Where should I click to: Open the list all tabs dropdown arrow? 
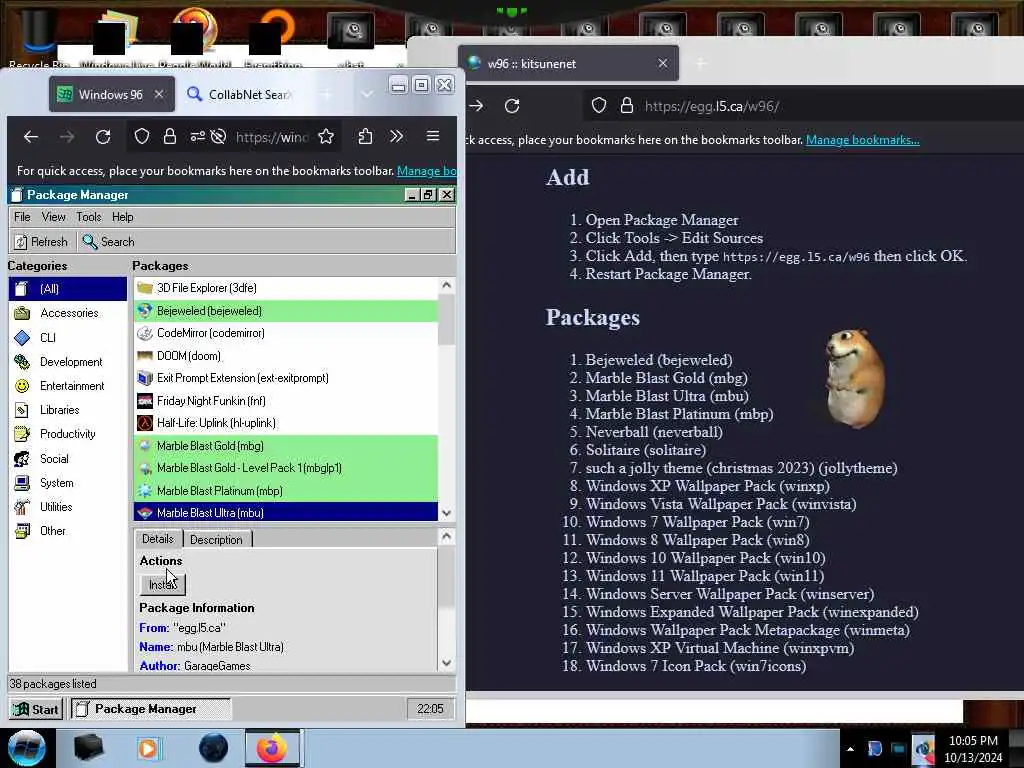pyautogui.click(x=367, y=95)
